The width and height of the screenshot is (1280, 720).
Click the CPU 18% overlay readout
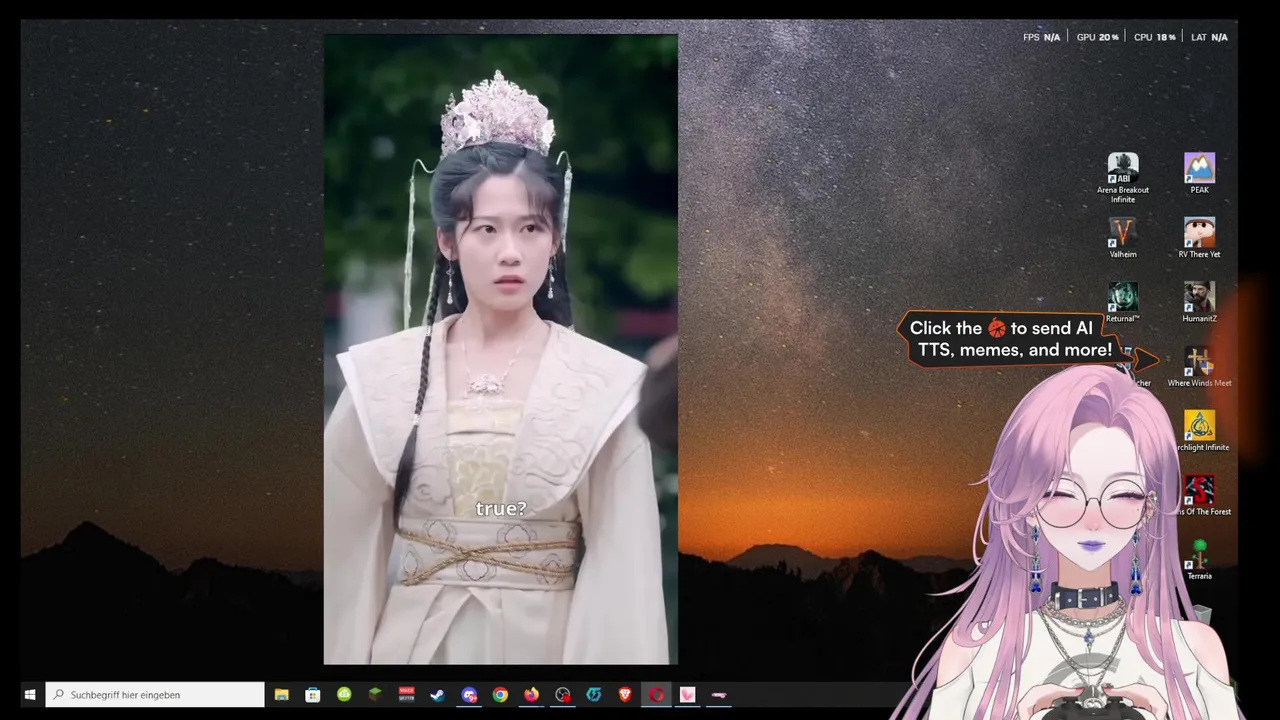1154,37
